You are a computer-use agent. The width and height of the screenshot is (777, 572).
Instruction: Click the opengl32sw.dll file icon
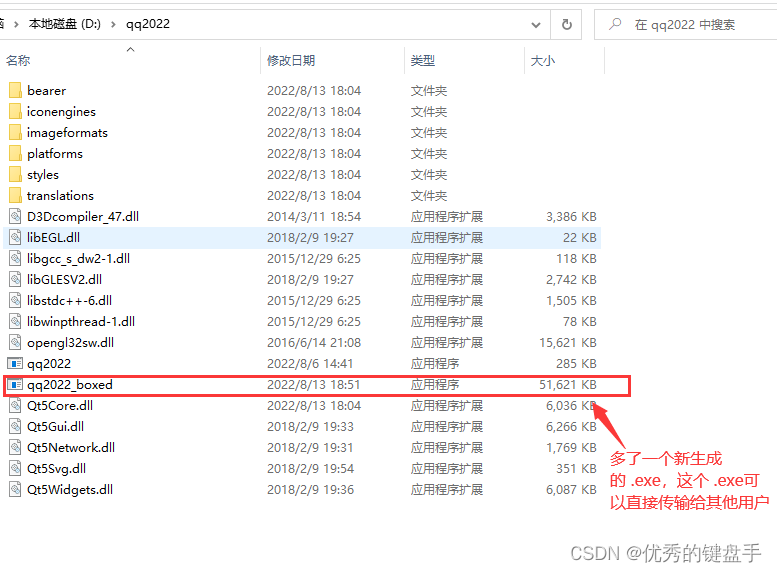[15, 343]
